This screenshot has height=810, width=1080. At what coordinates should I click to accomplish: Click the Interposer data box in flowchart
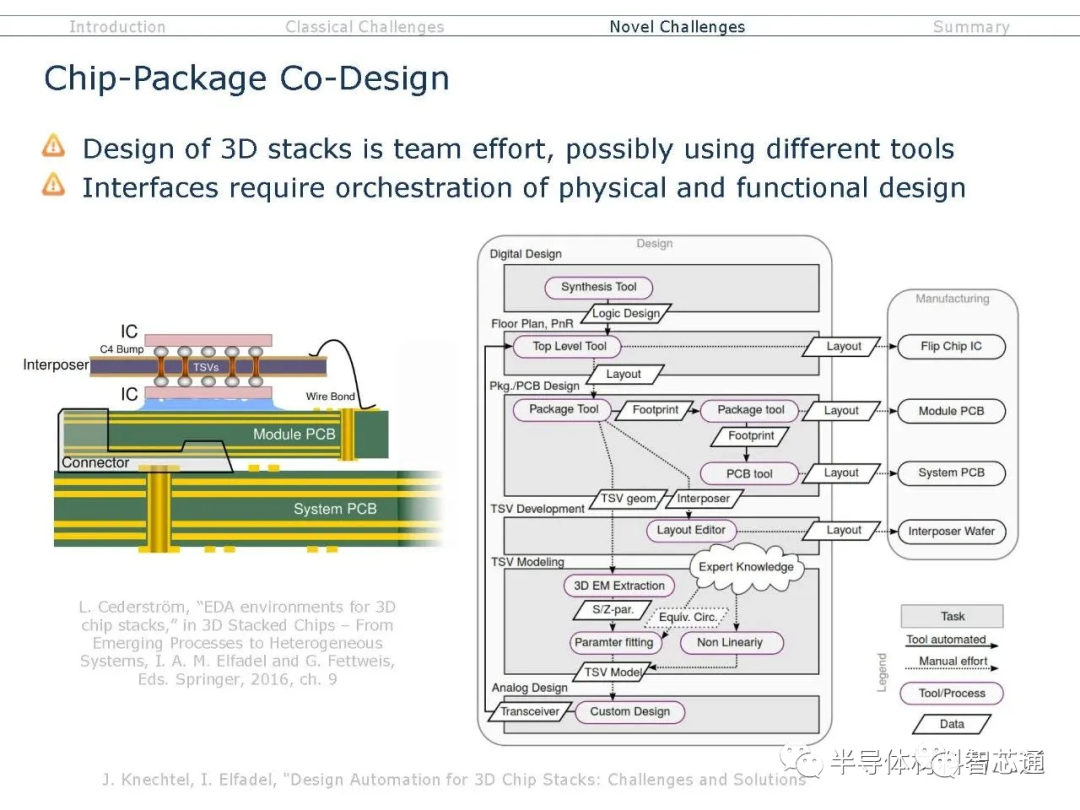(x=703, y=499)
